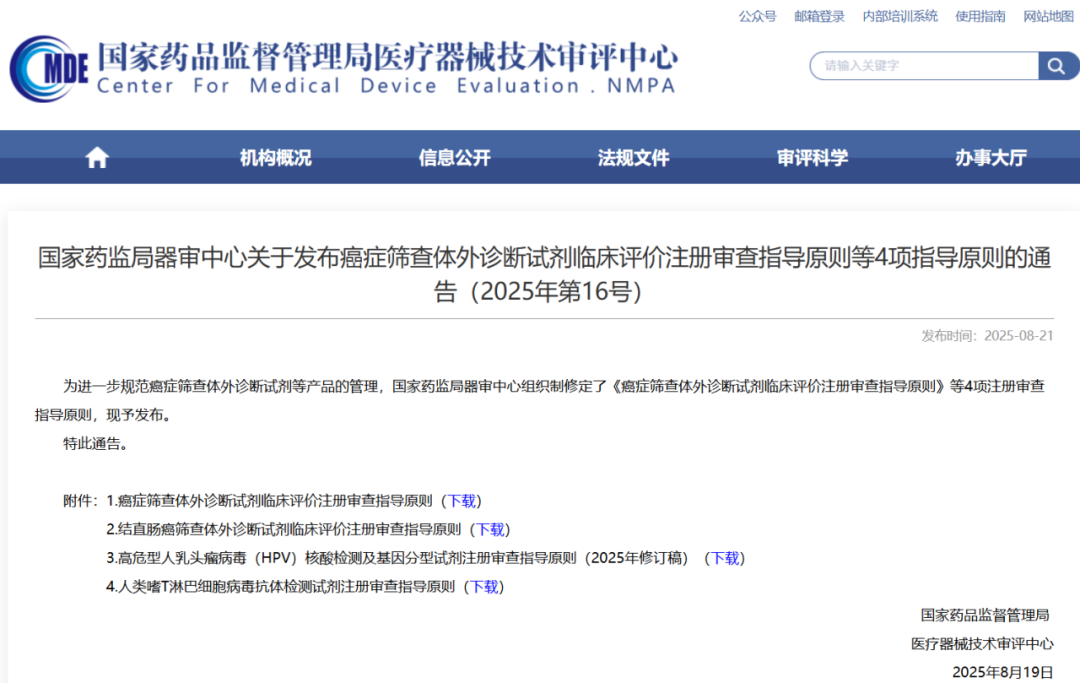The image size is (1080, 683).
Task: Click the signature line 医疗器械技术审评中心
Action: coord(982,644)
